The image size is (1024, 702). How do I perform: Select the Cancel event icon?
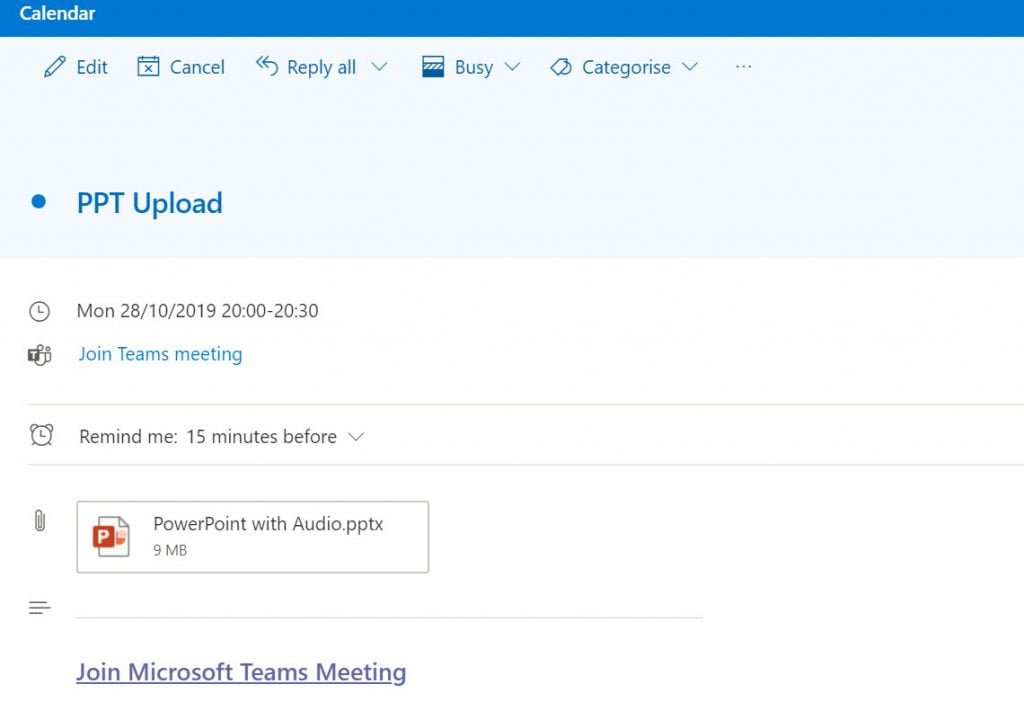[150, 66]
